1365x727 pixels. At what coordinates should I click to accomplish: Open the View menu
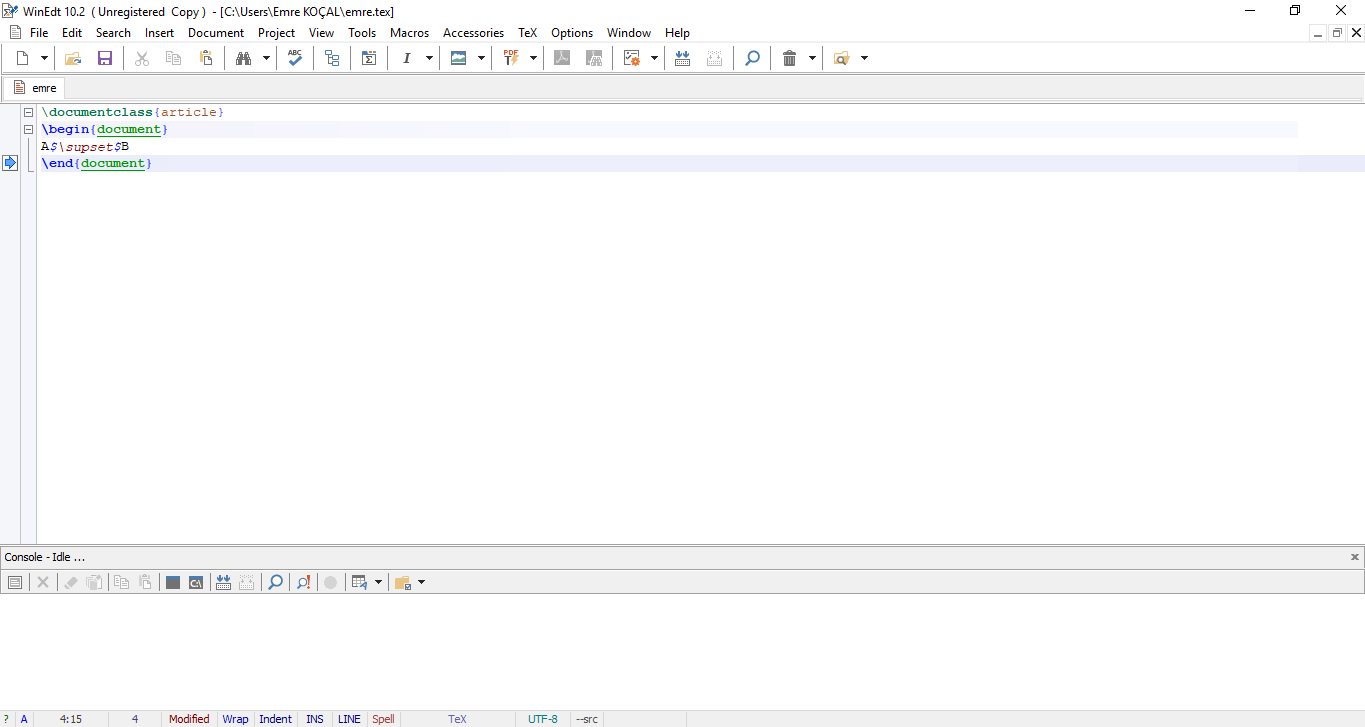(x=321, y=33)
